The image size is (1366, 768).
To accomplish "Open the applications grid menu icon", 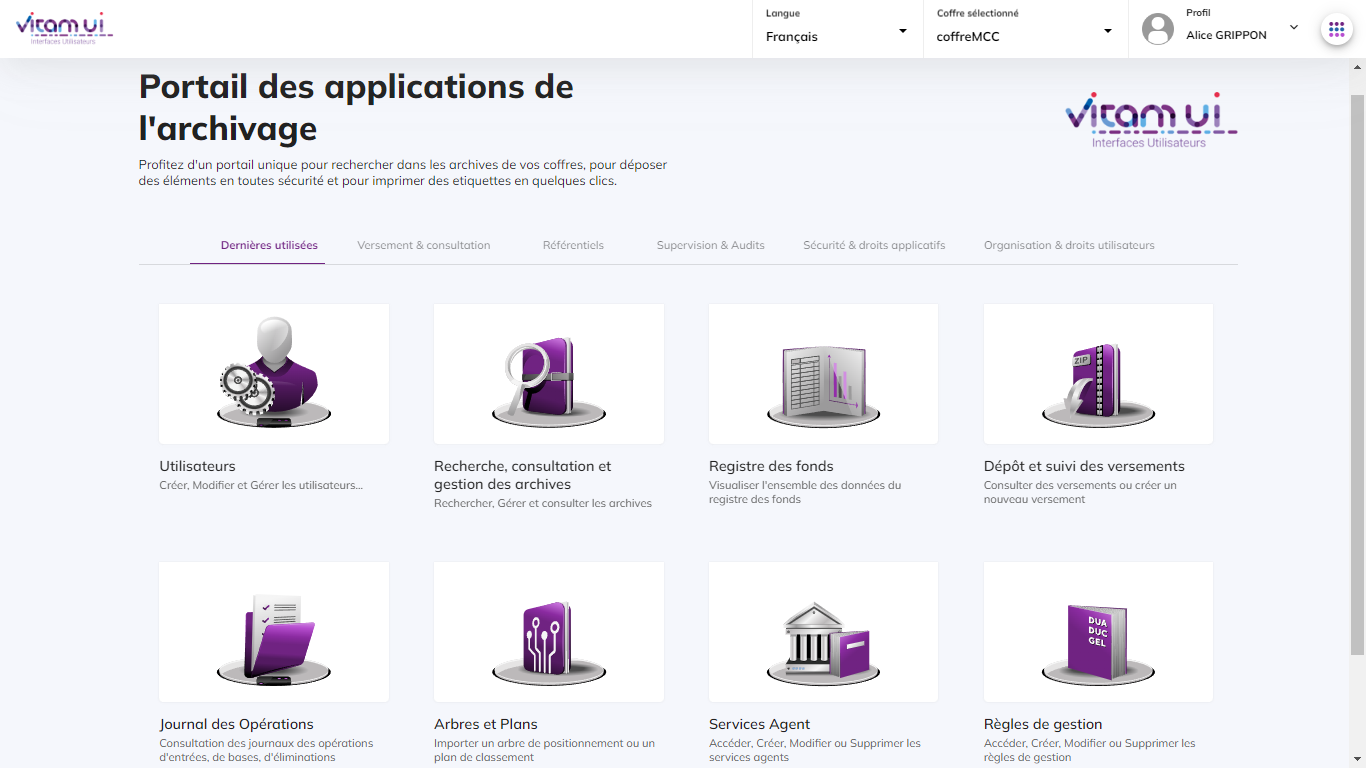I will click(1336, 29).
